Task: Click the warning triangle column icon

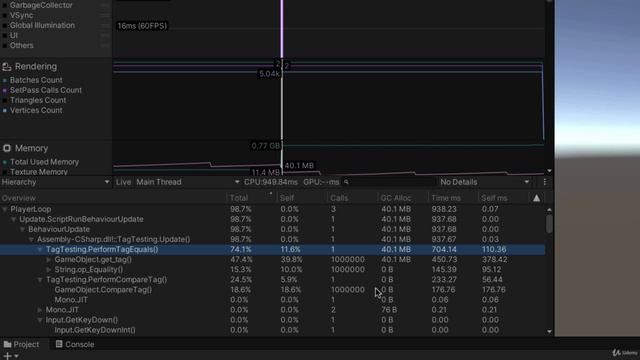Action: pyautogui.click(x=536, y=198)
